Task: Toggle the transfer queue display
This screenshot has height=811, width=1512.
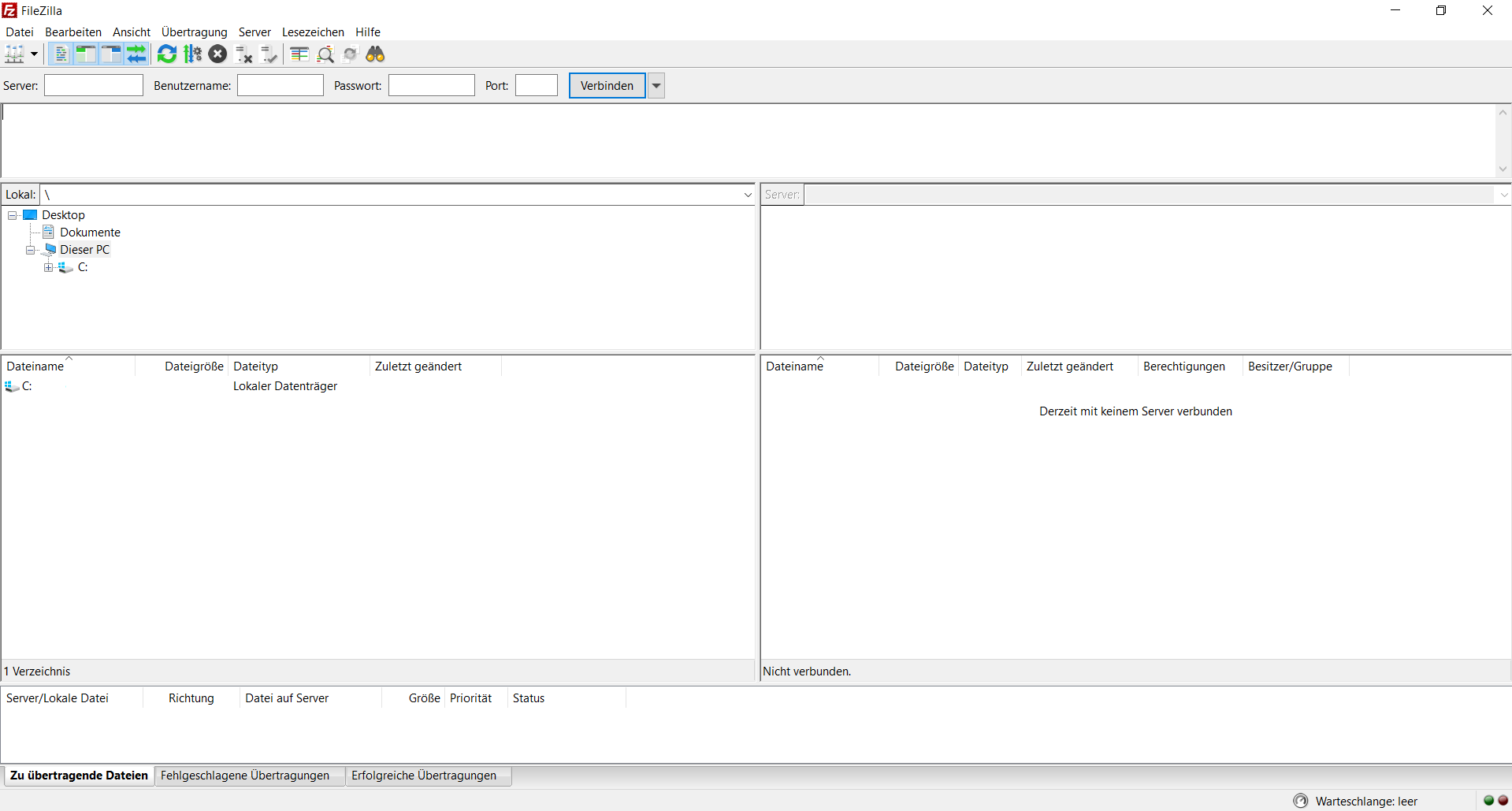Action: coord(137,54)
